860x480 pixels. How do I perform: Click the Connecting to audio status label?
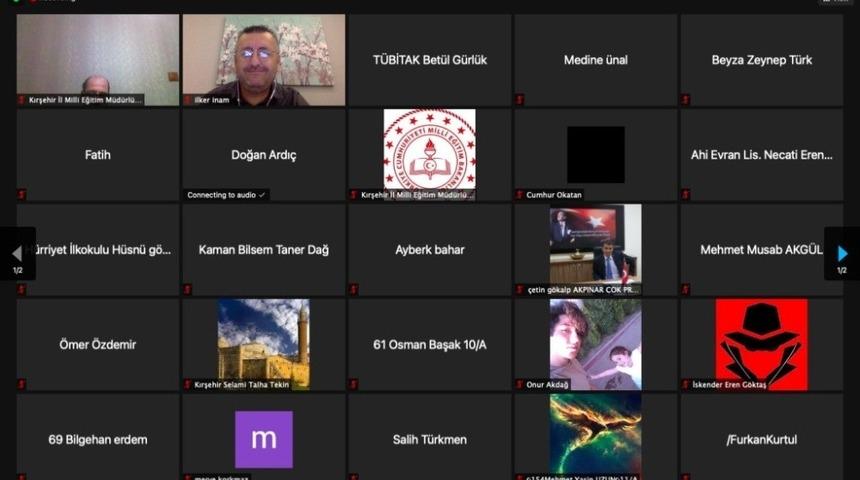point(226,195)
